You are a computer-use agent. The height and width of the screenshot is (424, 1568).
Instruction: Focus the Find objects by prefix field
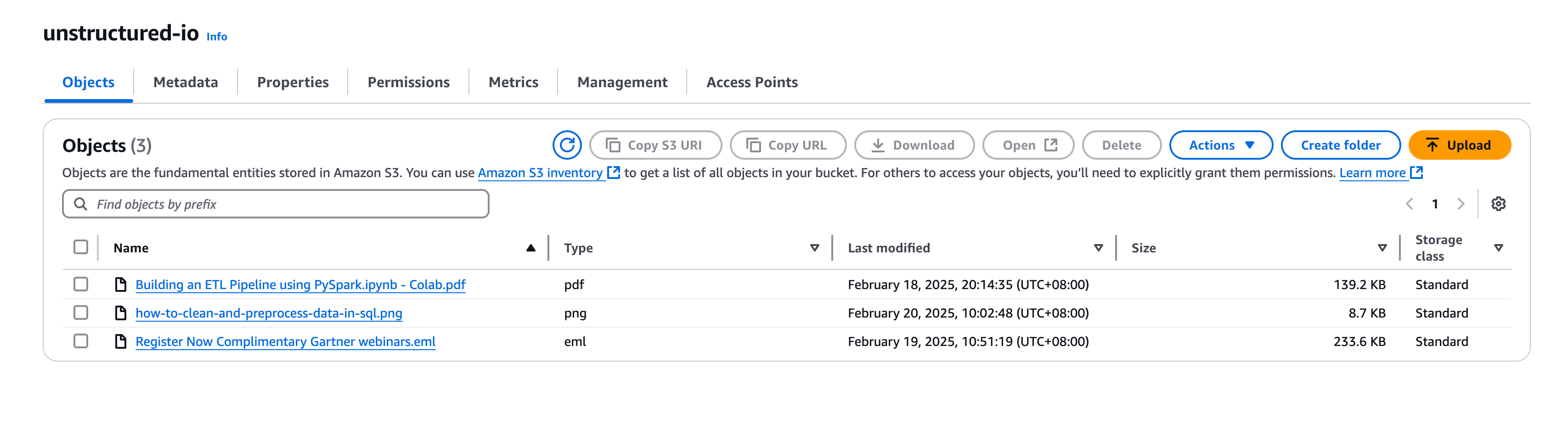coord(275,204)
